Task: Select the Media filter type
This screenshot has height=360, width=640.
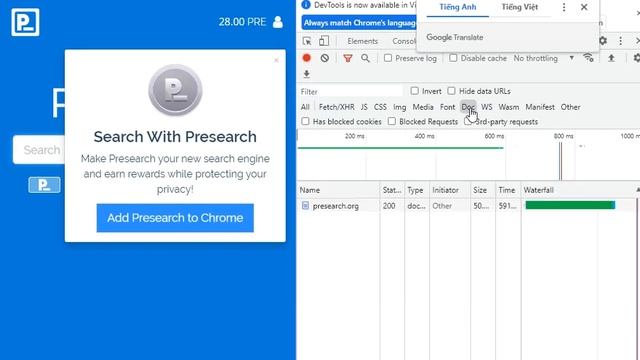Action: (423, 107)
